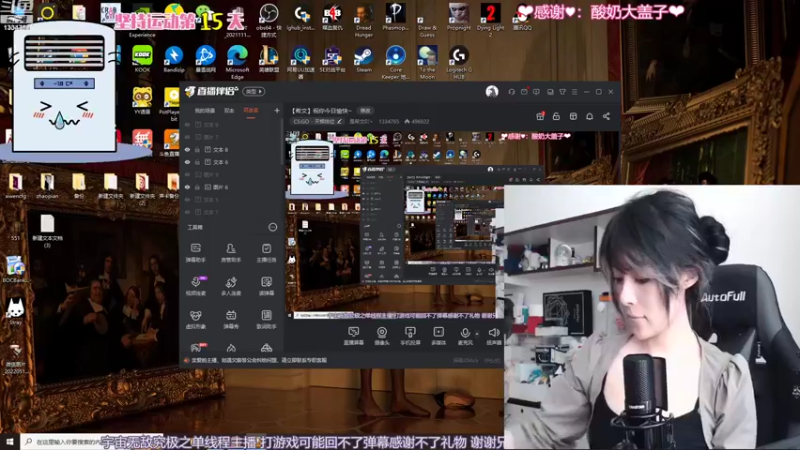Screen dimensions: 800x450
Task: Click the padlock icon in stream header
Action: pos(556,116)
